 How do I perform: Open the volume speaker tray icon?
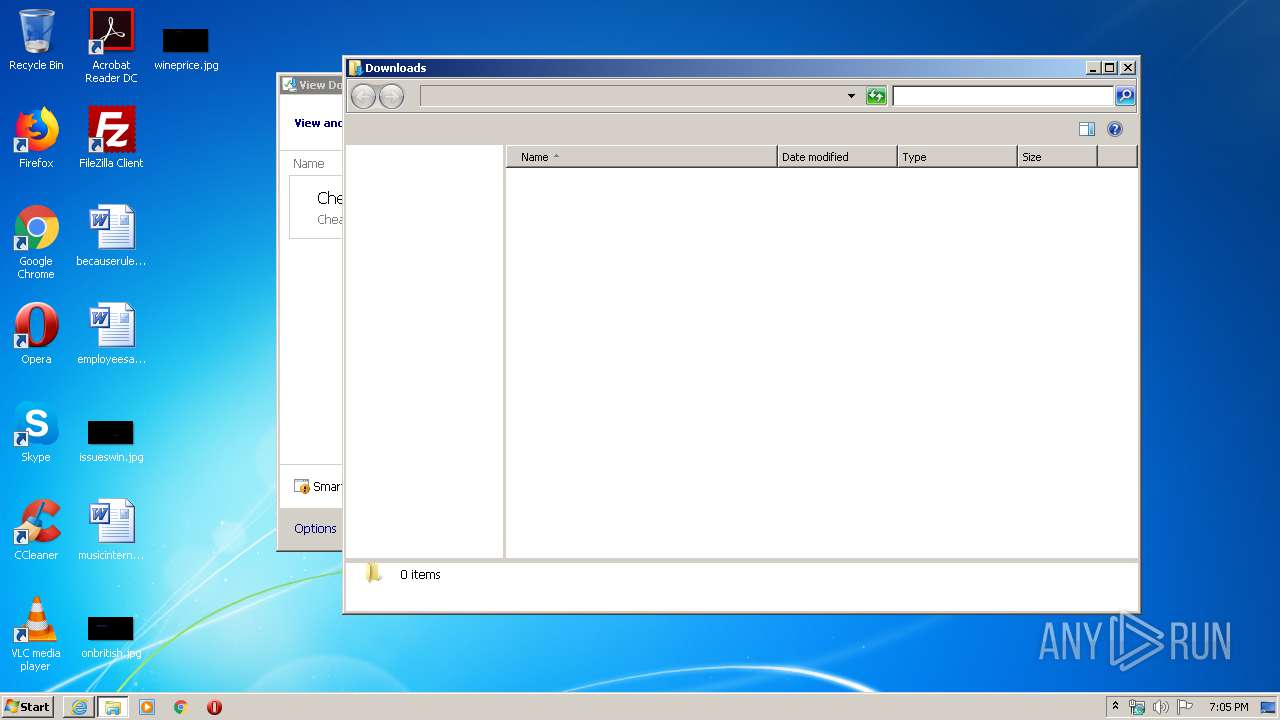pyautogui.click(x=1161, y=707)
